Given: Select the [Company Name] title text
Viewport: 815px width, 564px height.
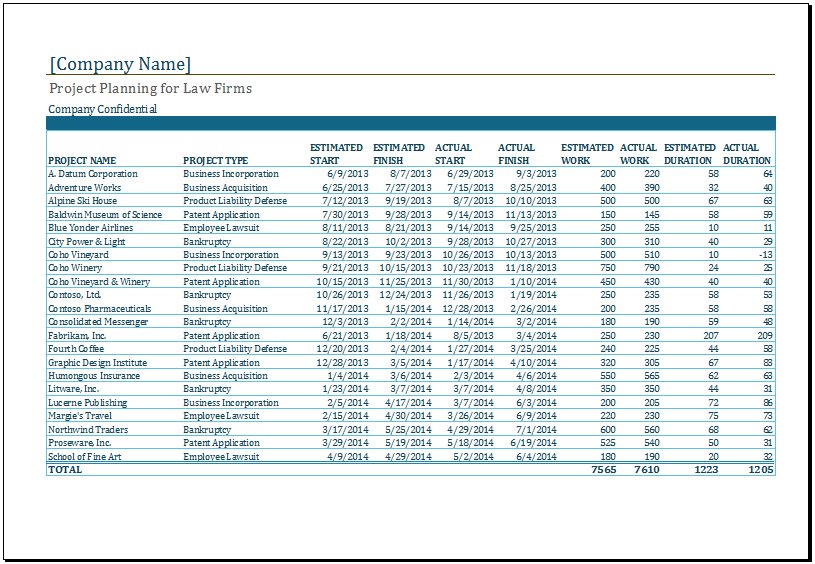Looking at the screenshot, I should click(x=120, y=64).
